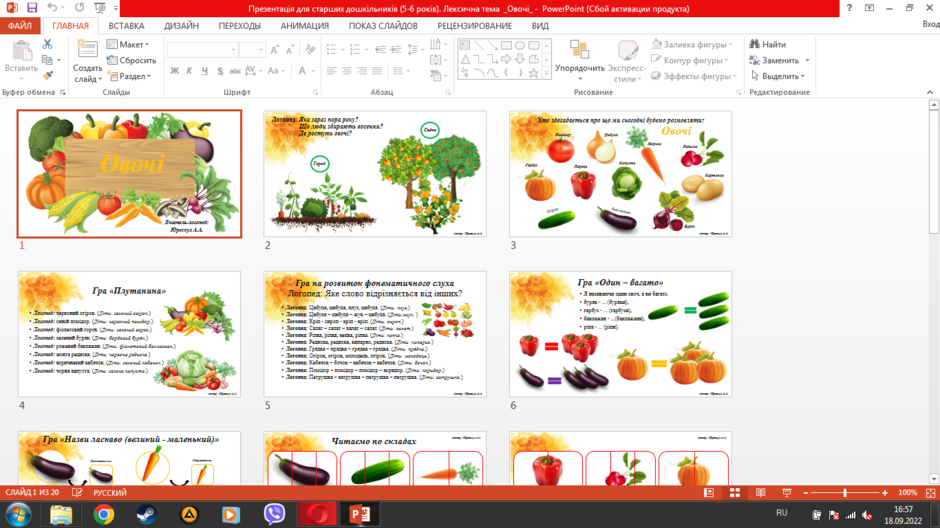Expand the Макет layout dropdown

tap(128, 44)
